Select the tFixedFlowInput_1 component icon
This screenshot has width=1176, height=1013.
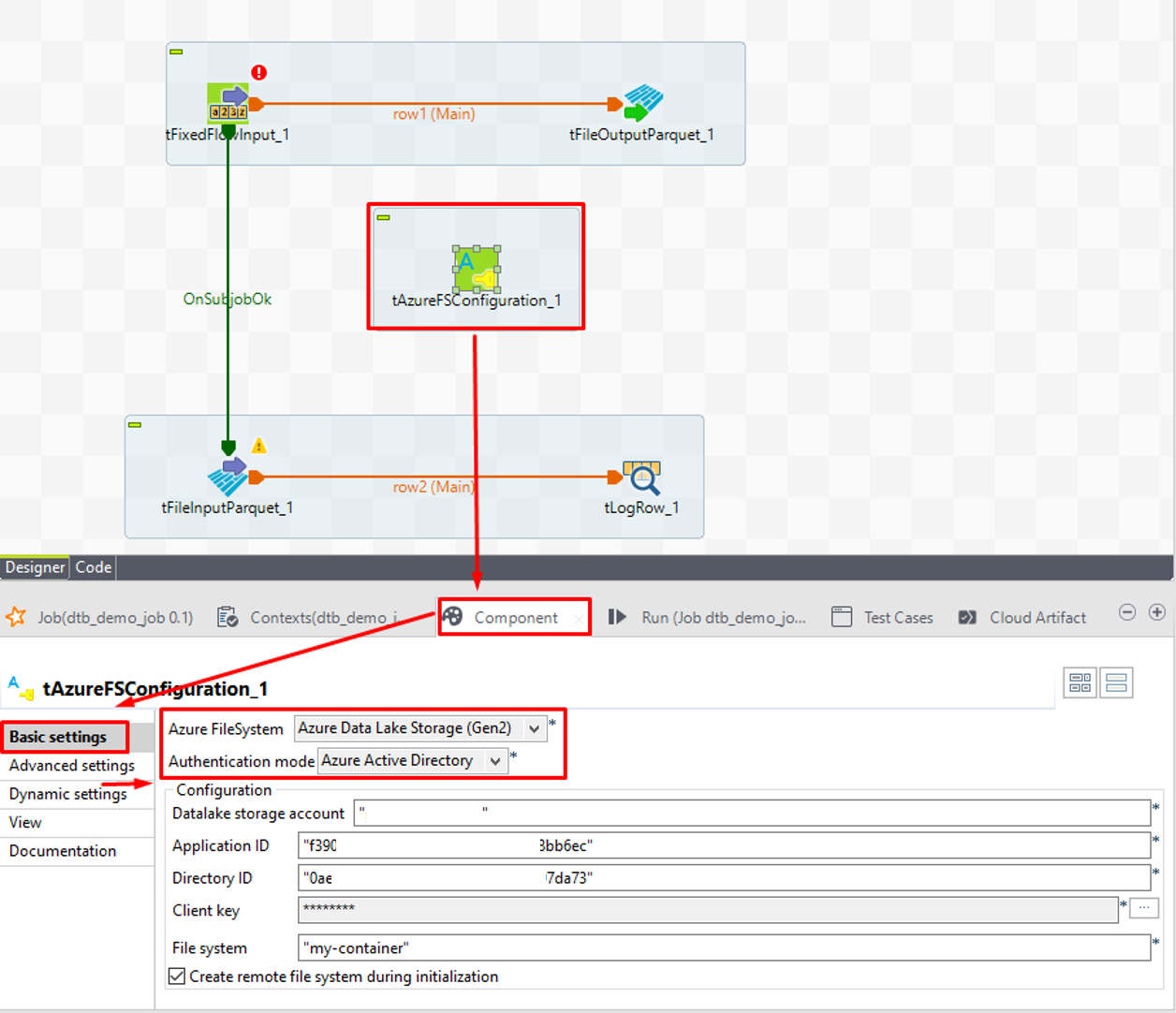228,103
